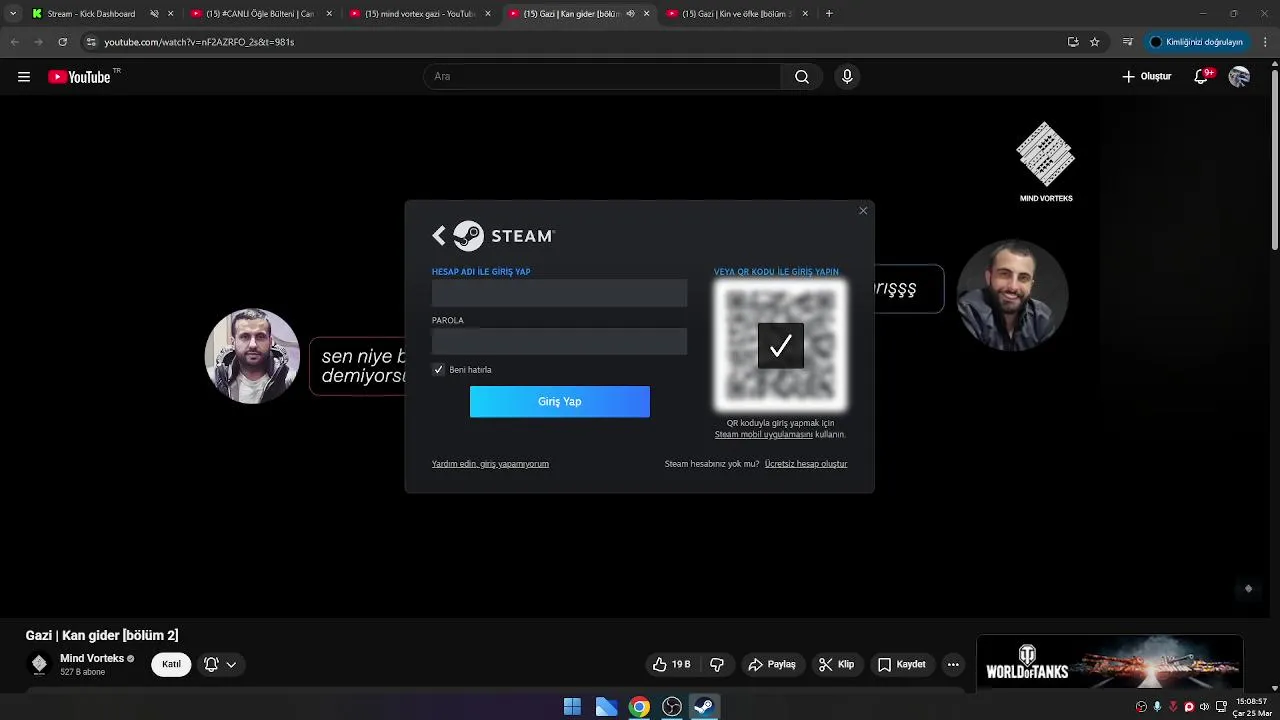Viewport: 1280px width, 720px height.
Task: Click the page vertical scrollbar
Action: point(1275,160)
